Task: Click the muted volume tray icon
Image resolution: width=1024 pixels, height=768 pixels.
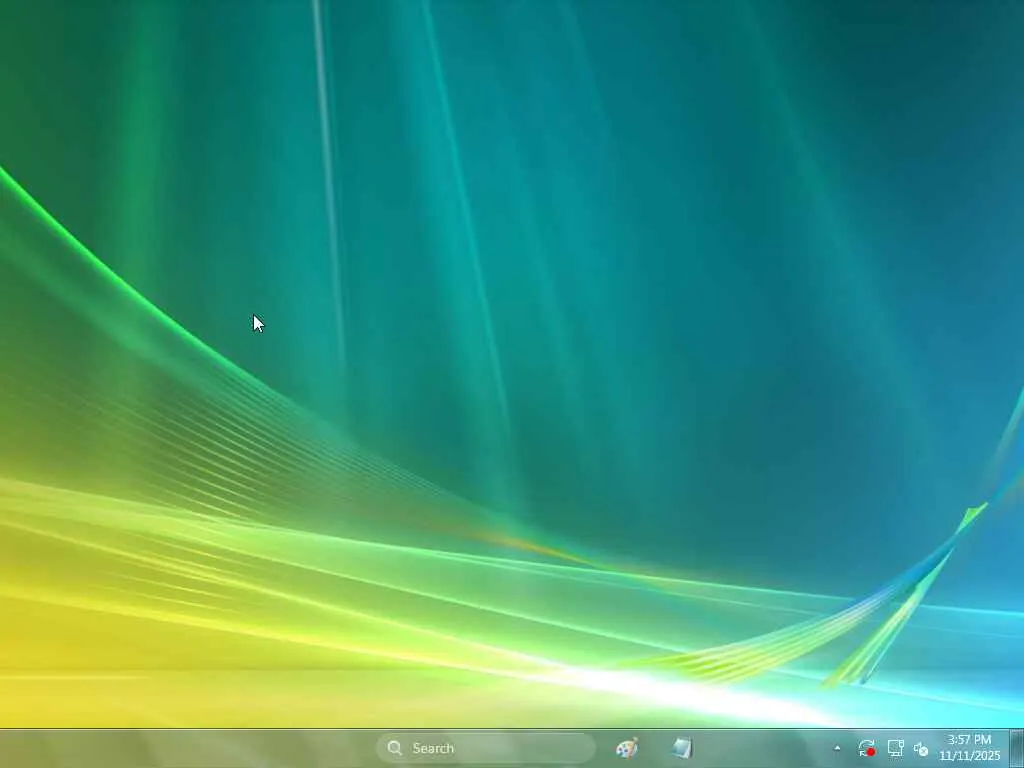Action: pos(921,749)
